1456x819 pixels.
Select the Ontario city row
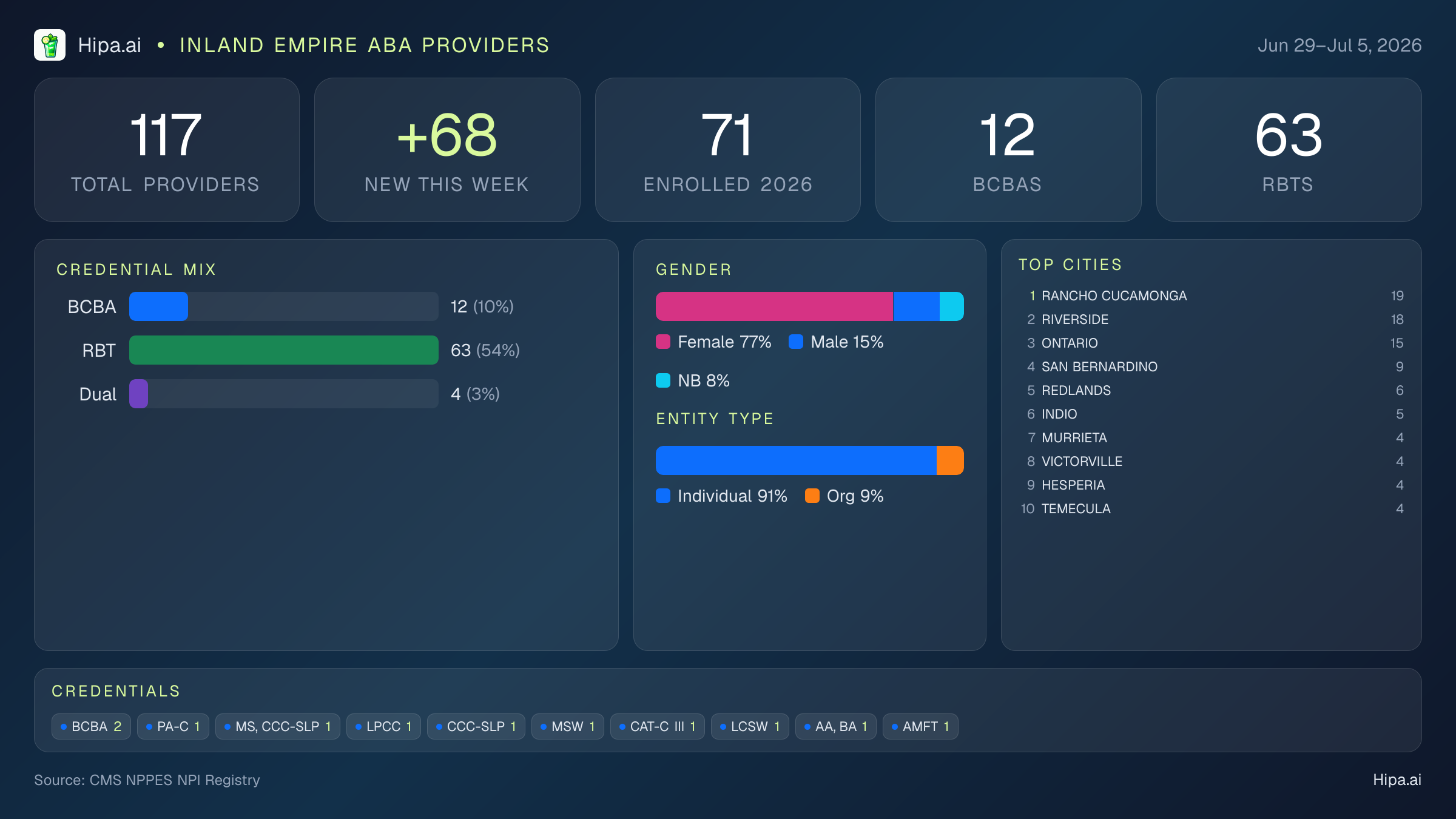(1212, 343)
